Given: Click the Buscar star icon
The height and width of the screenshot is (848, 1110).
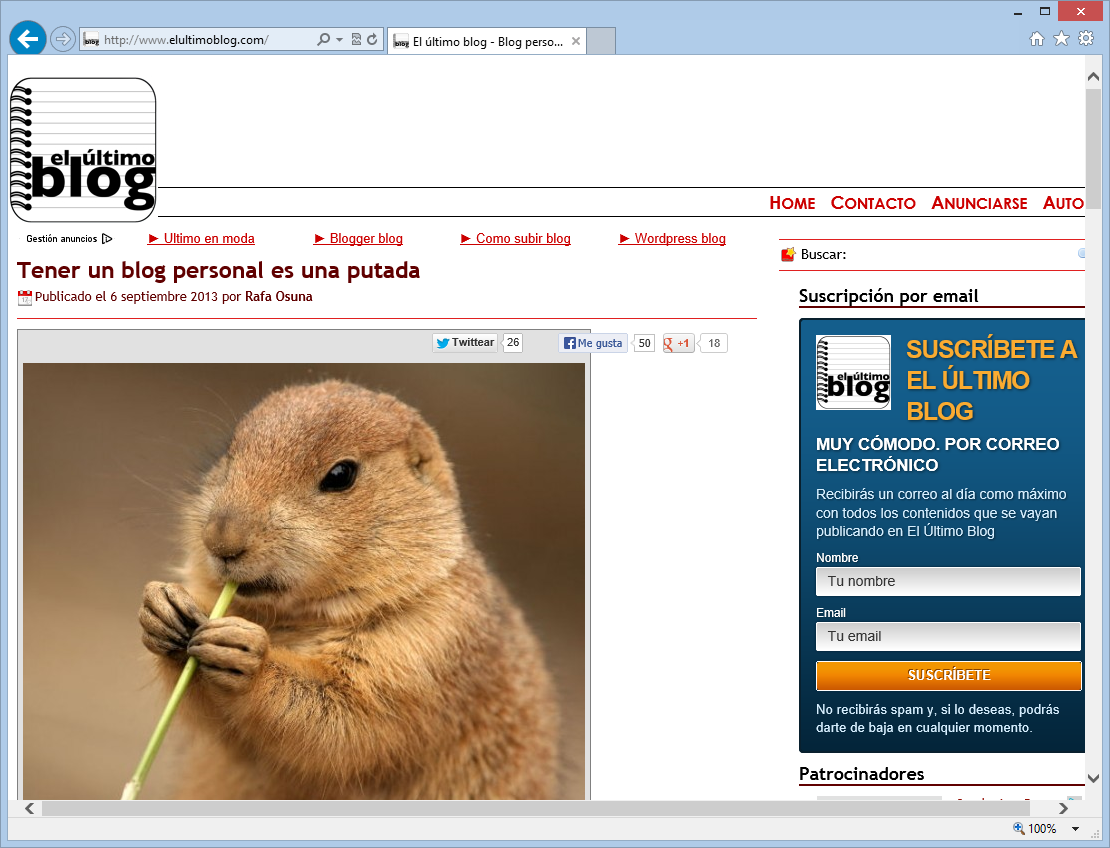Looking at the screenshot, I should (788, 254).
